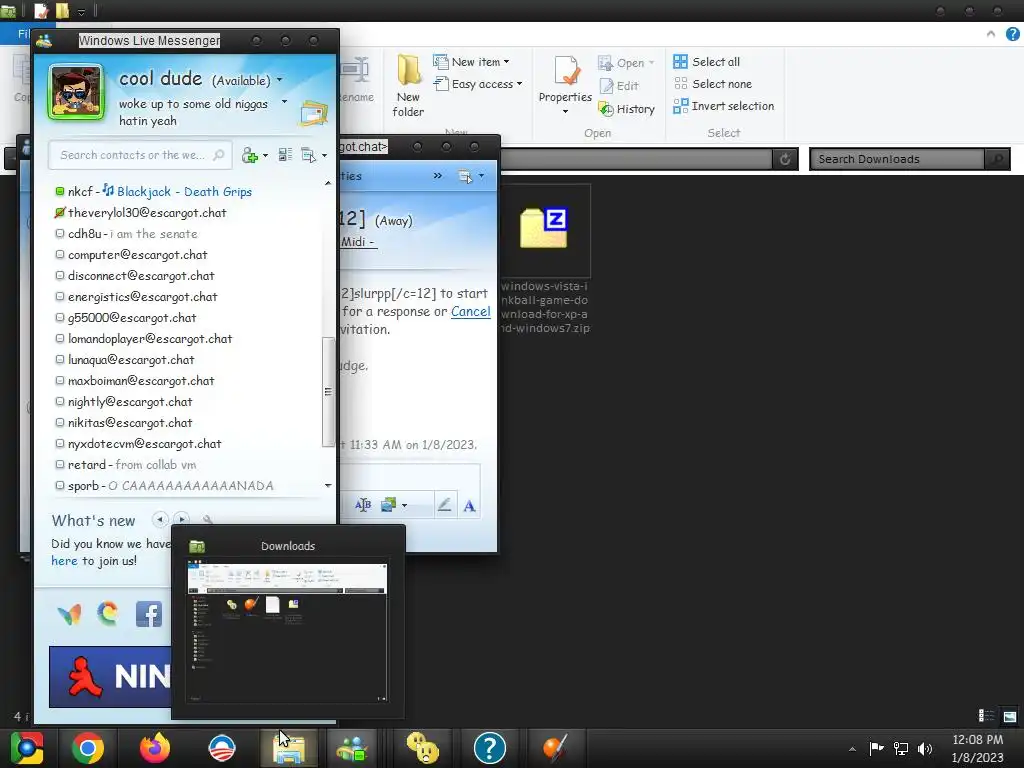Show hidden system tray icons arrow
The height and width of the screenshot is (768, 1024).
852,748
